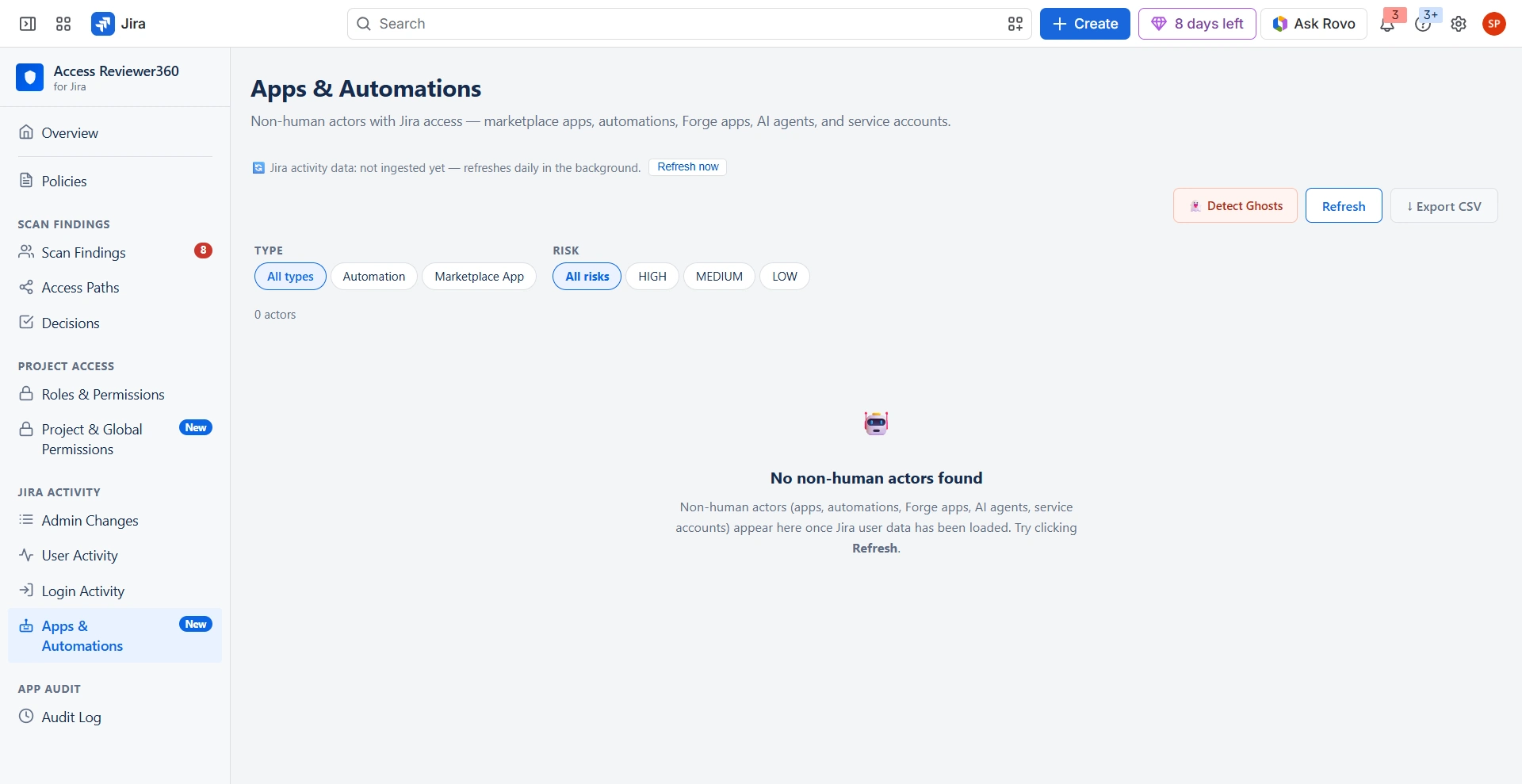
Task: Click the Access Reviewer360 shield logo
Action: pos(30,78)
